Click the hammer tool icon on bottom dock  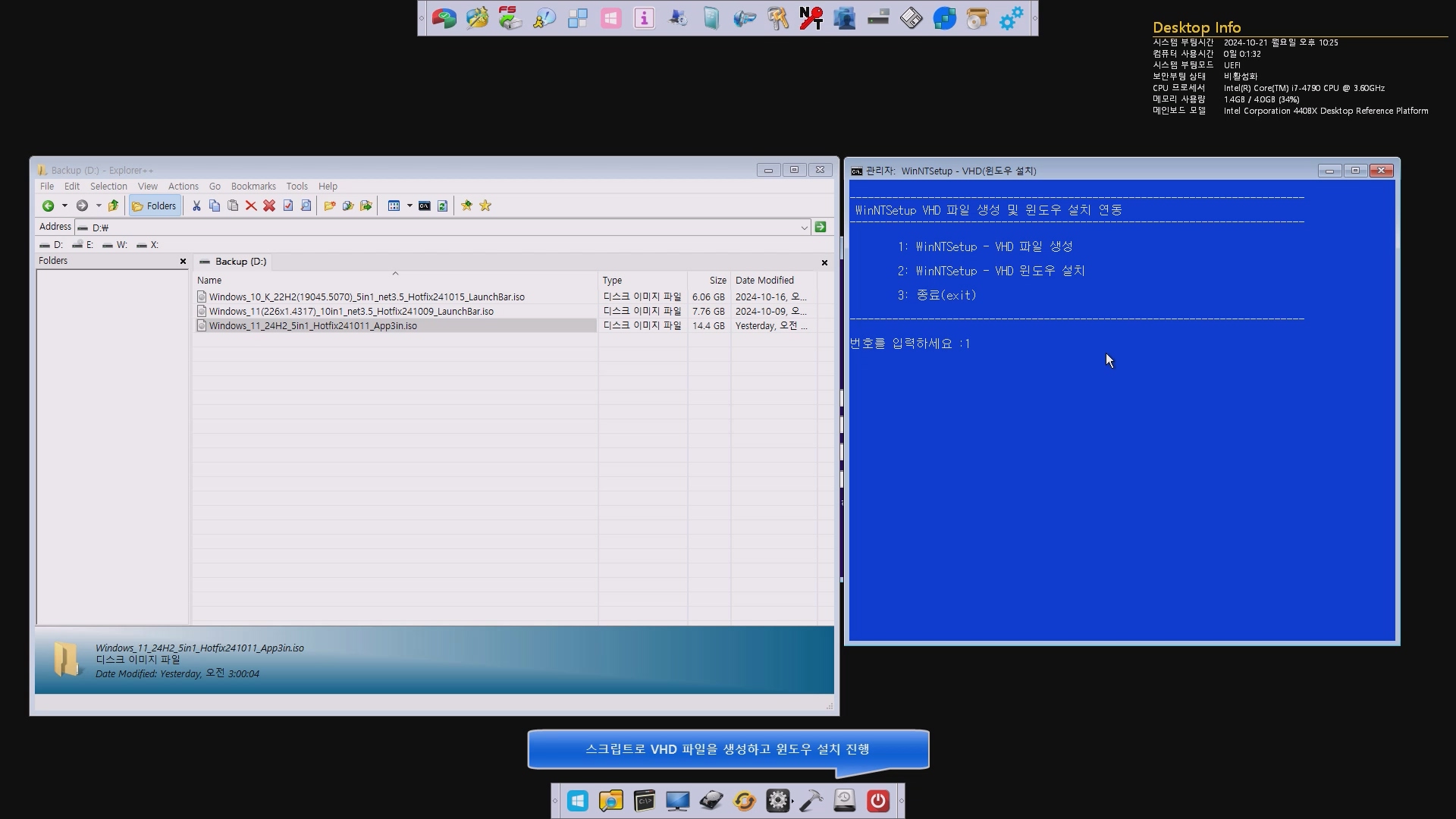(811, 801)
